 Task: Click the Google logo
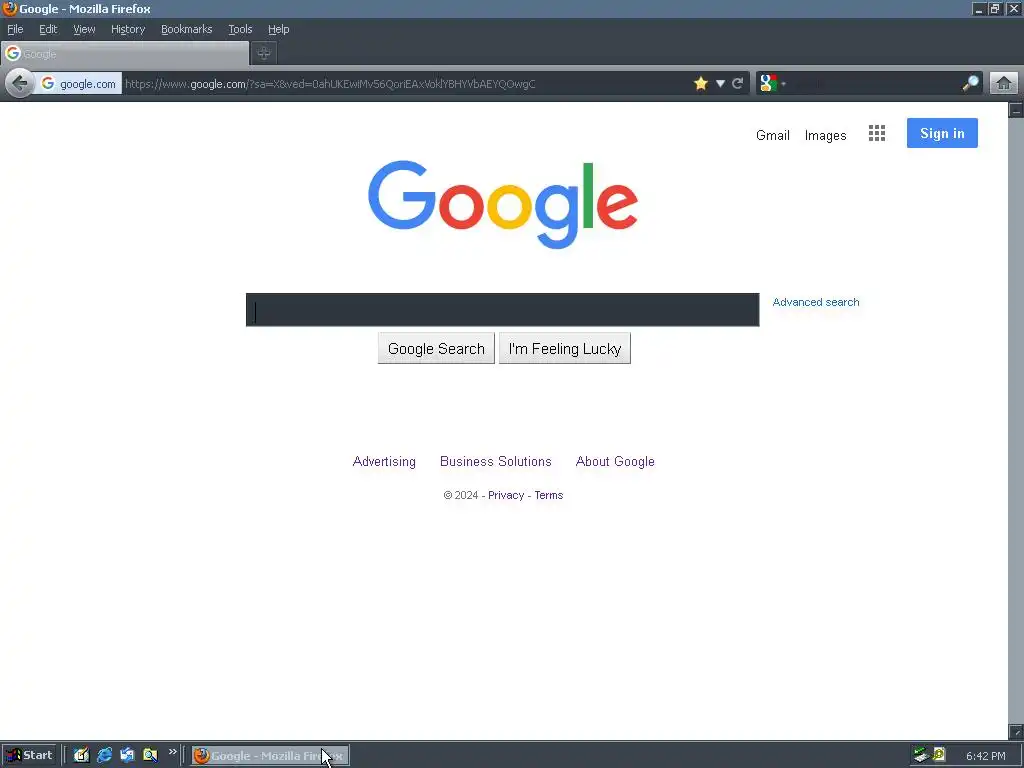[503, 204]
